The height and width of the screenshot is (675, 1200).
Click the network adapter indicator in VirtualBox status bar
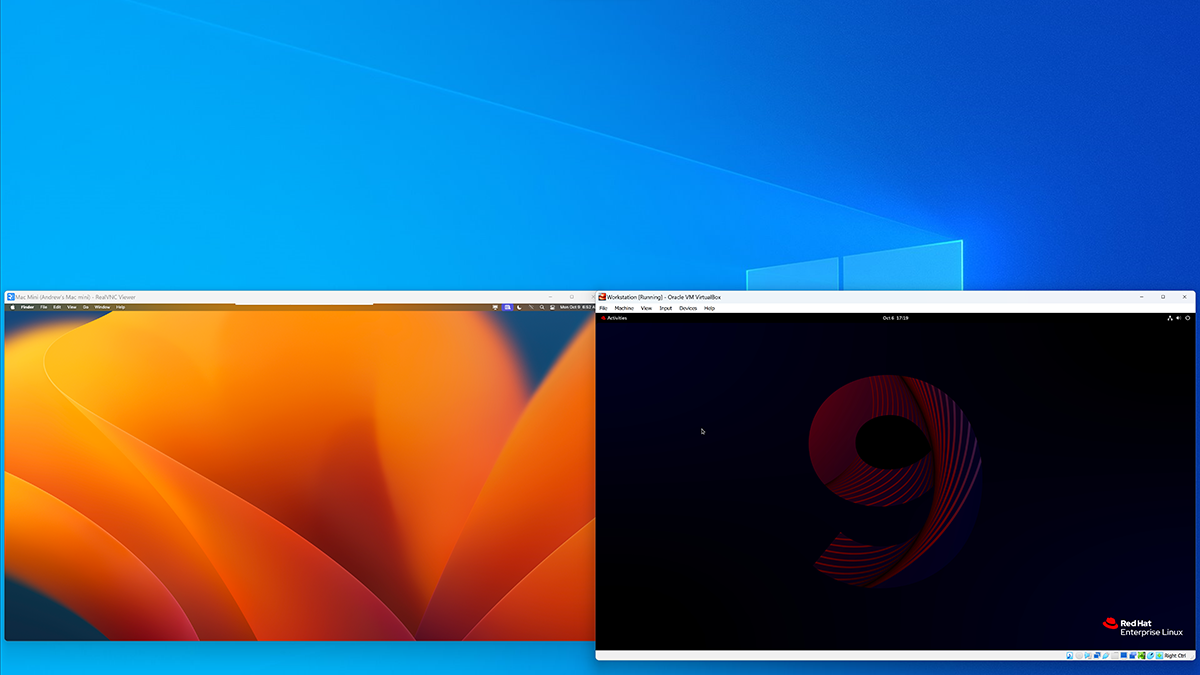click(x=1097, y=656)
